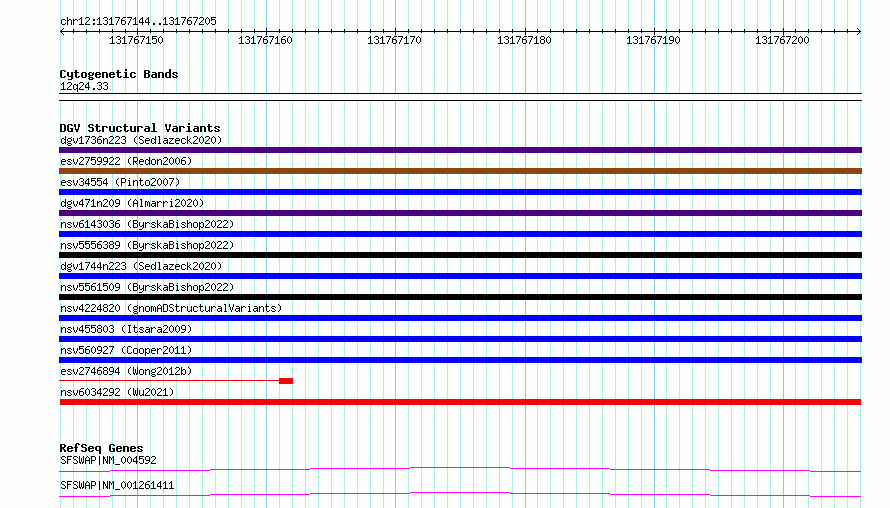
Task: Click variant label nsv6143036 (ByrskaBishop2022)
Action: 147,224
